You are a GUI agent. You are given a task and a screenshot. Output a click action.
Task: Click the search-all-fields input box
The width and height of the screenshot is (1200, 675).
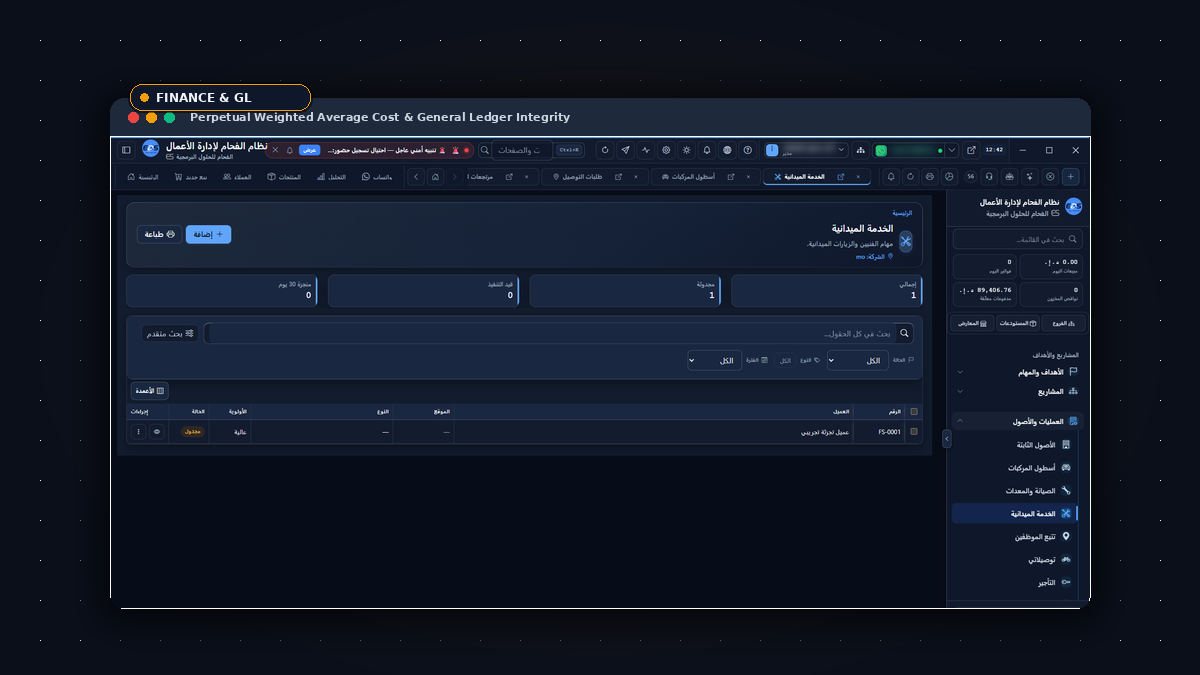click(560, 333)
